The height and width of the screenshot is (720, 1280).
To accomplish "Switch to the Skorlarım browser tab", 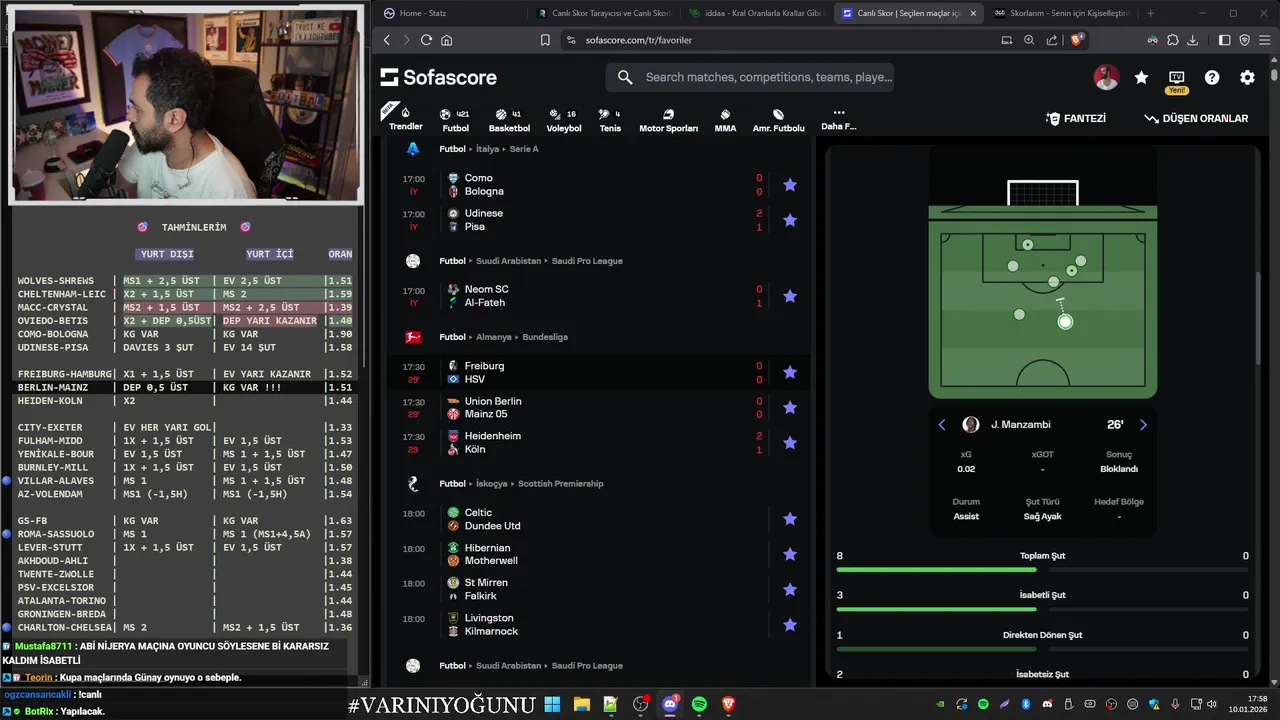I will [x=1060, y=13].
